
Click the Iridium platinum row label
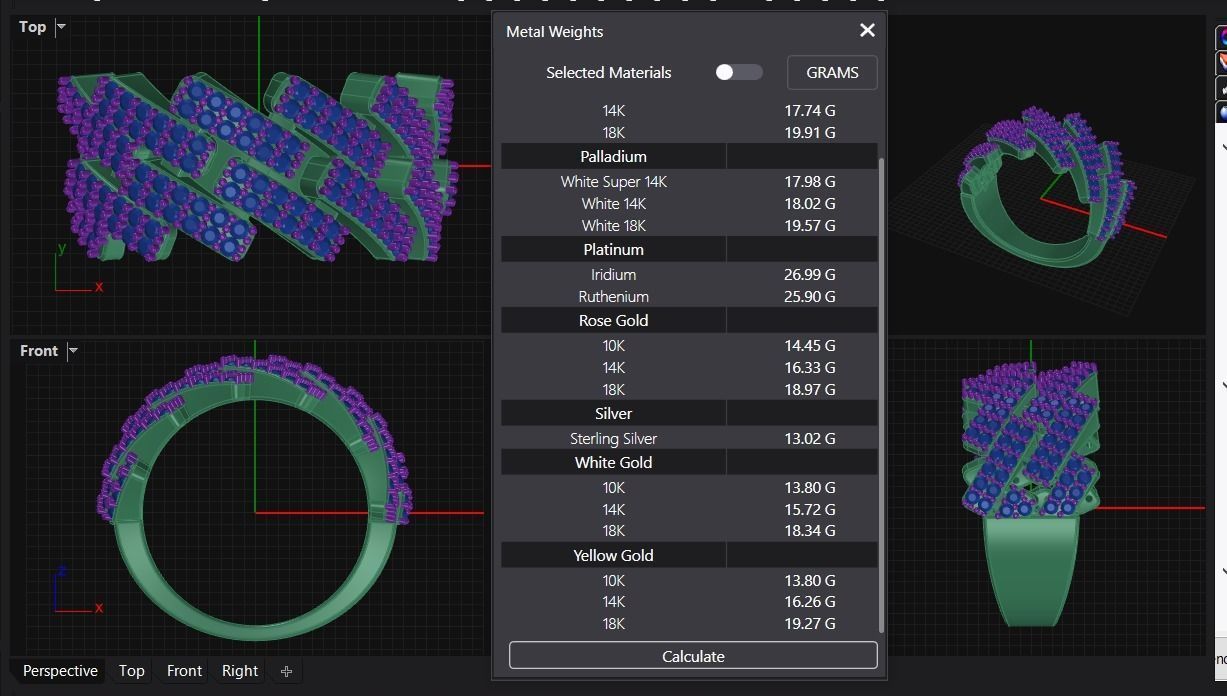tap(613, 274)
